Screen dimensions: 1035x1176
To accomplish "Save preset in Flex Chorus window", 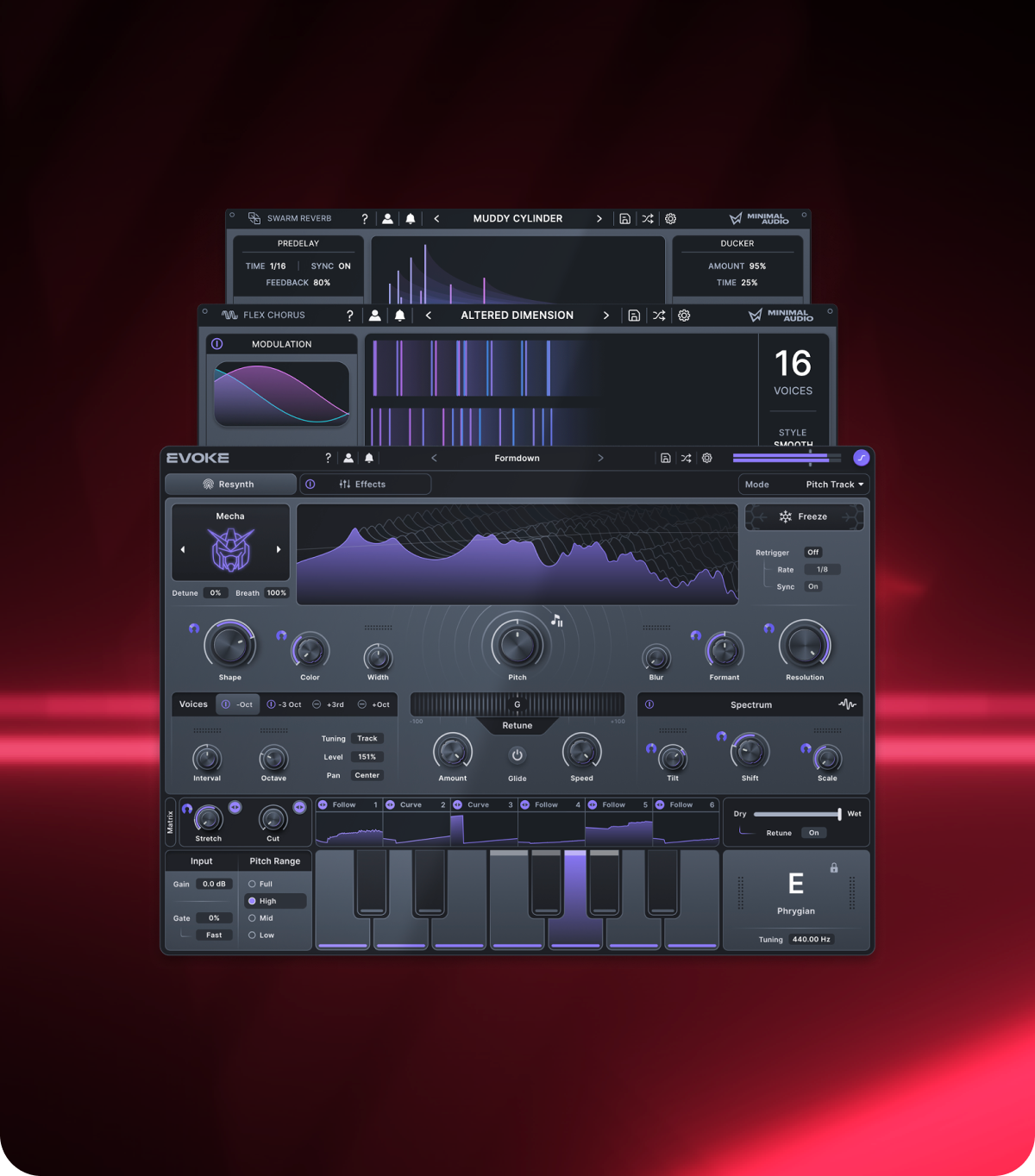I will (x=634, y=316).
